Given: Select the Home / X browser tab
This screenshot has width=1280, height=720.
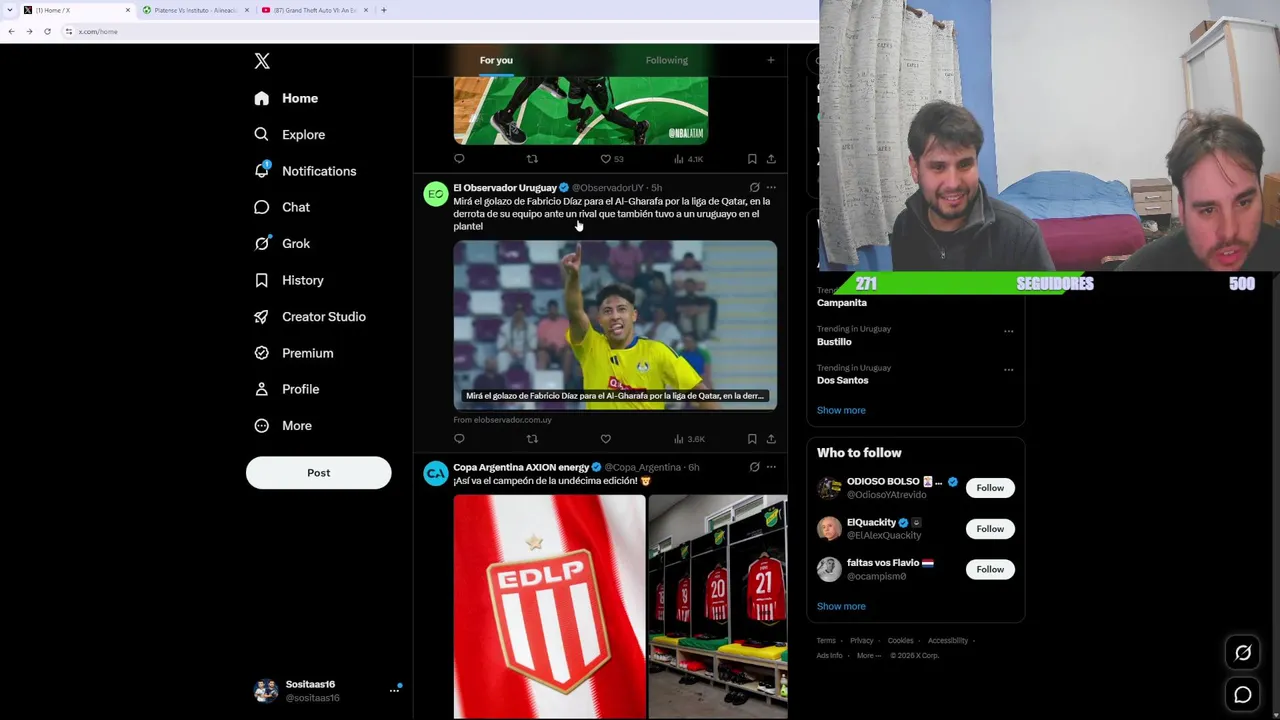Looking at the screenshot, I should (77, 10).
